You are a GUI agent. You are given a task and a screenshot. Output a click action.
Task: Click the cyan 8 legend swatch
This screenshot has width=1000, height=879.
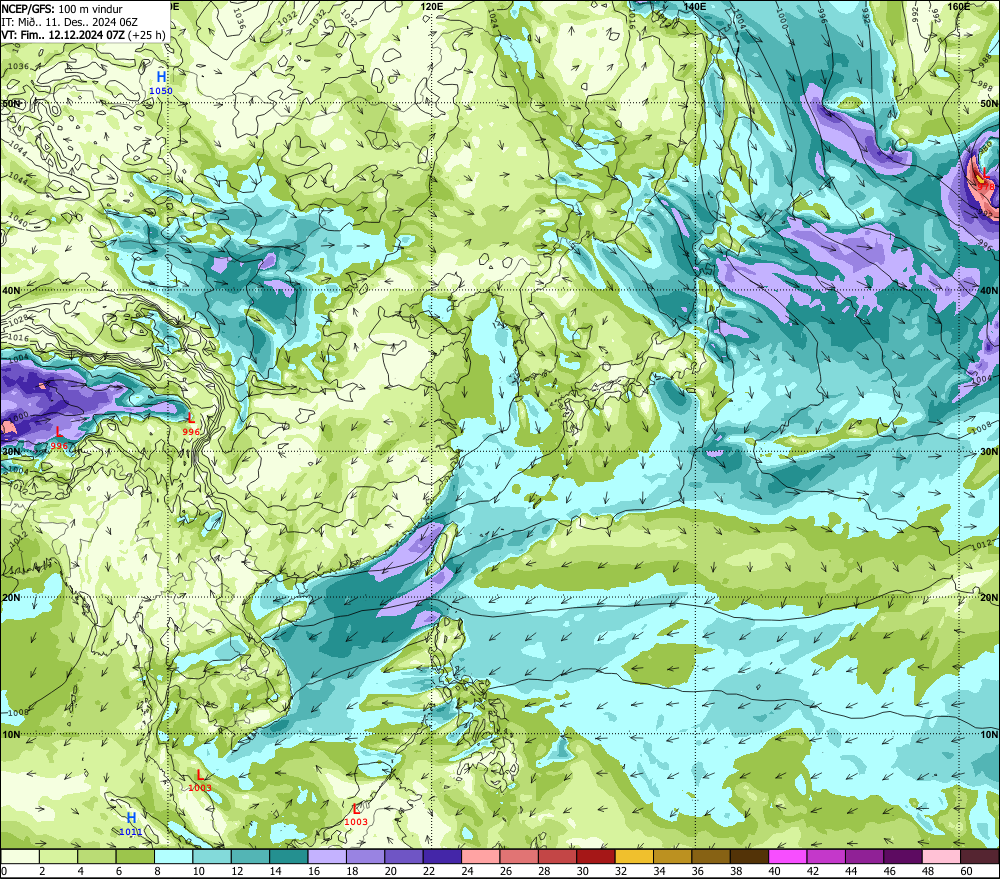(x=173, y=856)
